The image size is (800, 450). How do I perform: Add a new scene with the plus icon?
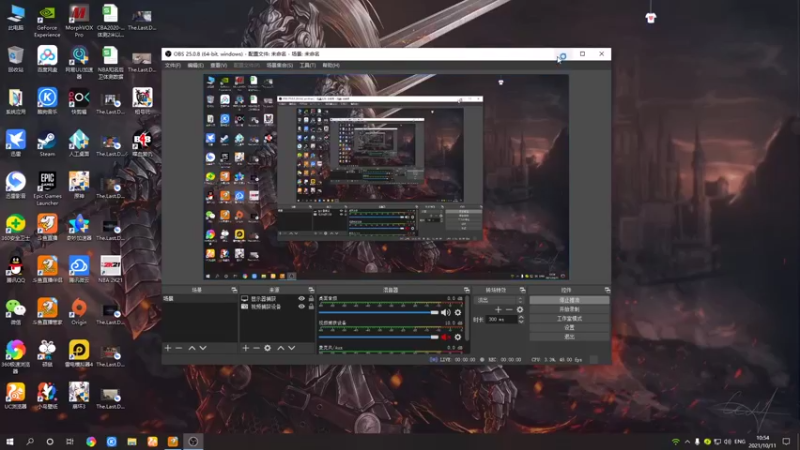pyautogui.click(x=168, y=348)
